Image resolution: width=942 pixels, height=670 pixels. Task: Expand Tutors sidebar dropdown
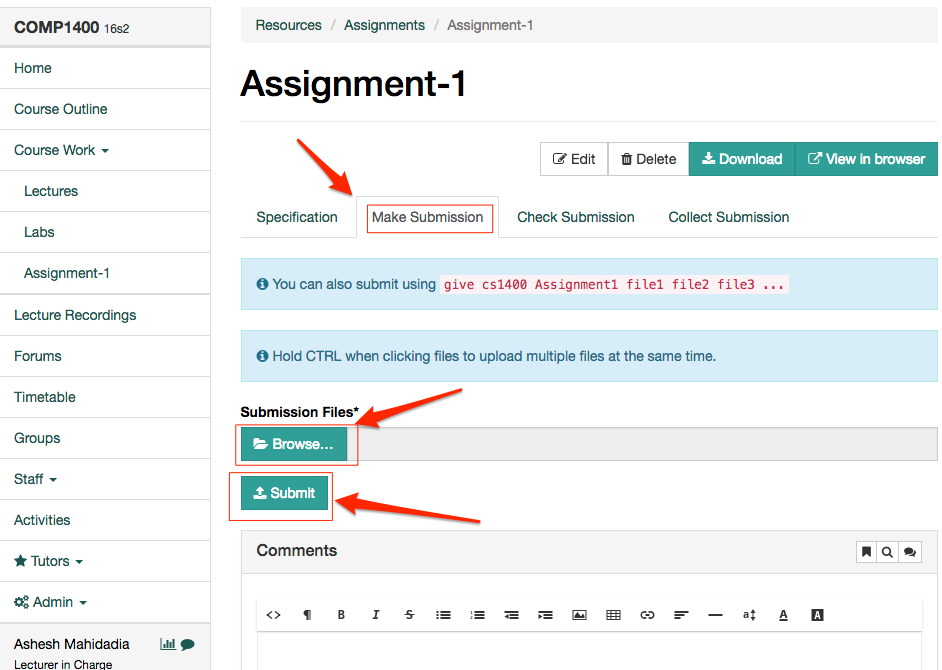click(x=105, y=561)
